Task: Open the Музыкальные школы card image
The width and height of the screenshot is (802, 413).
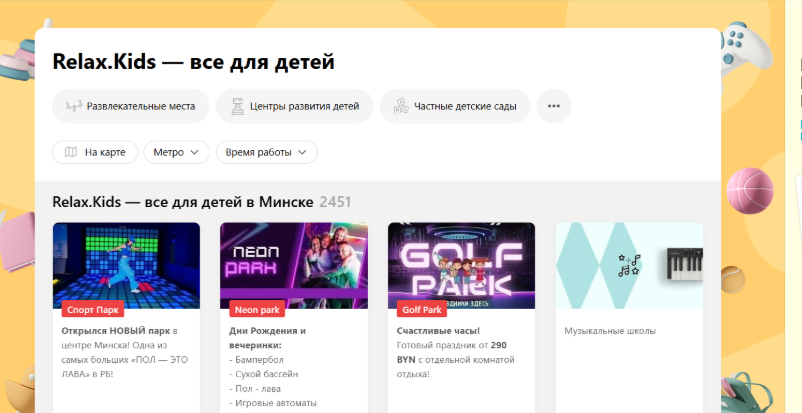Action: 630,266
